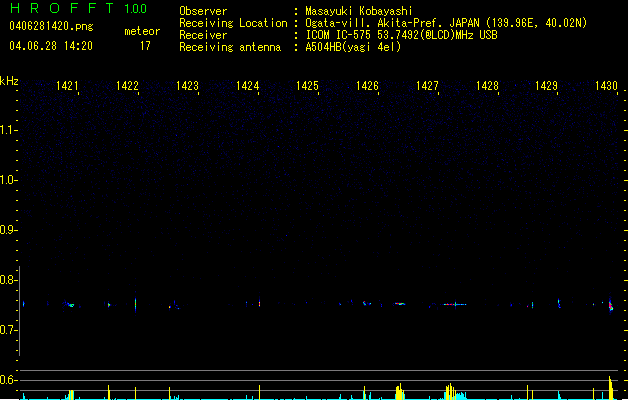Click the 0.8 kHz frequency tick label

(8, 280)
